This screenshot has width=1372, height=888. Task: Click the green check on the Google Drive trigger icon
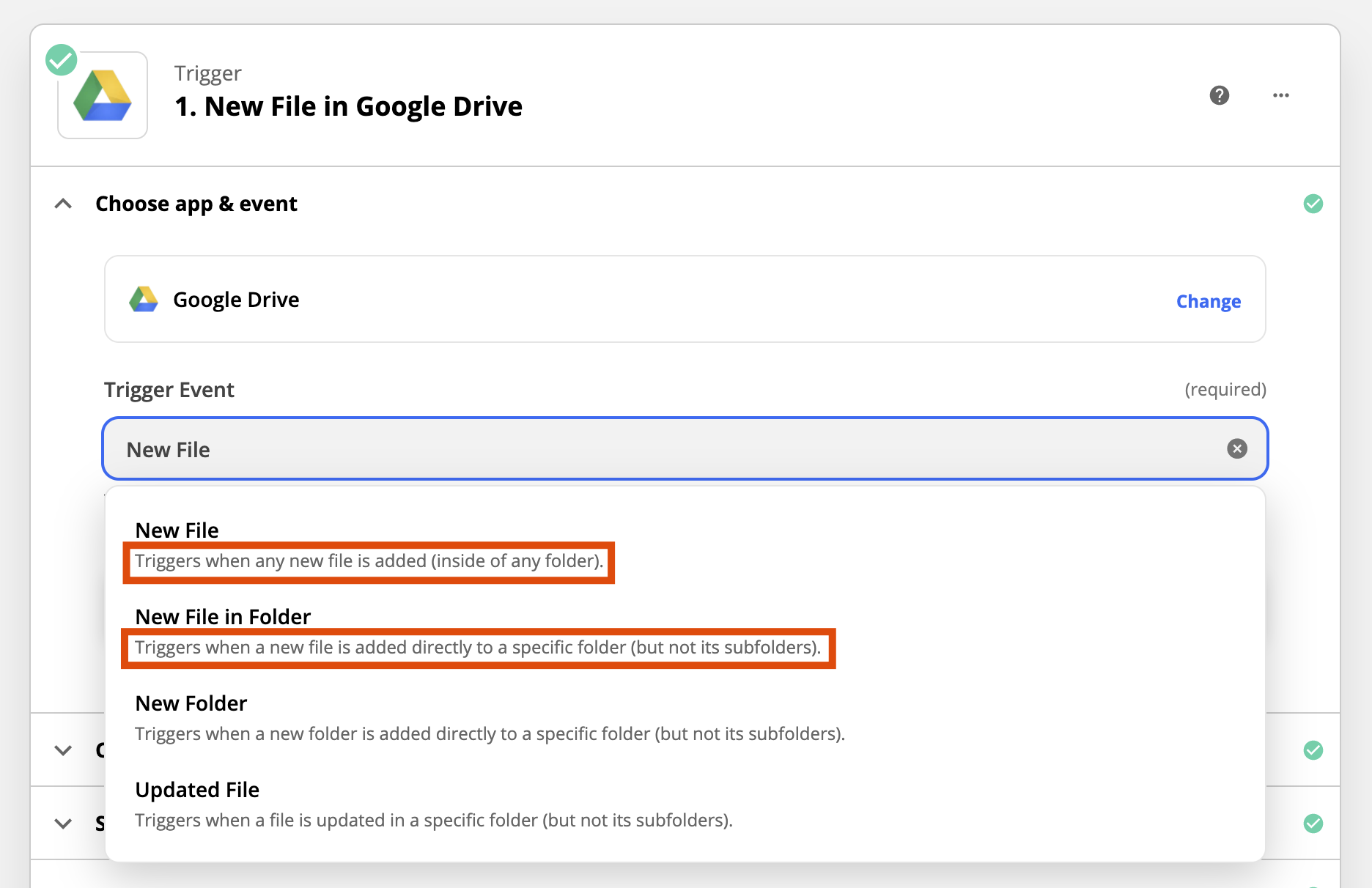pos(62,60)
